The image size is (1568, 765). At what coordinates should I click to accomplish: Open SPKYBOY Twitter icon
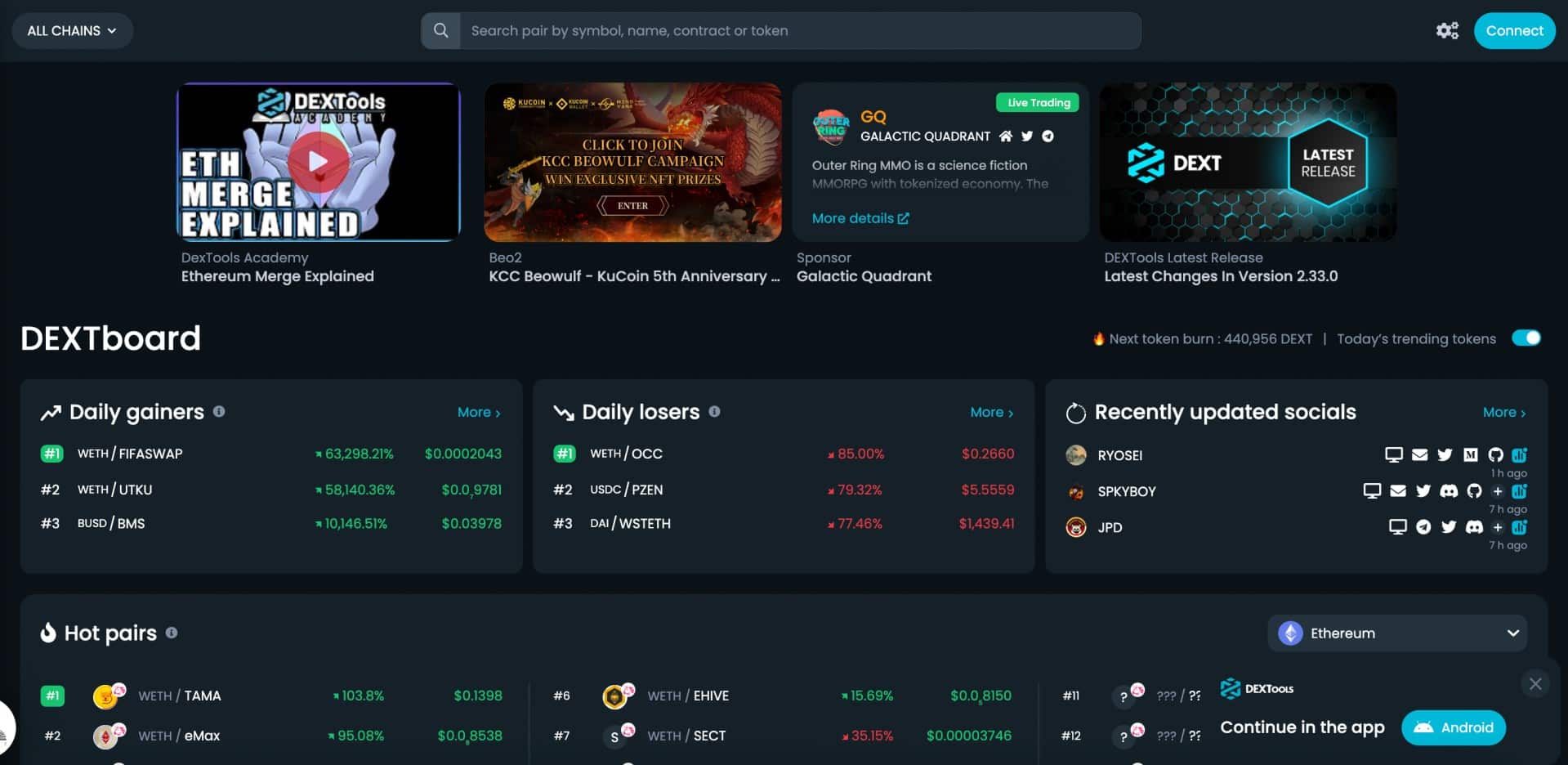click(1423, 490)
